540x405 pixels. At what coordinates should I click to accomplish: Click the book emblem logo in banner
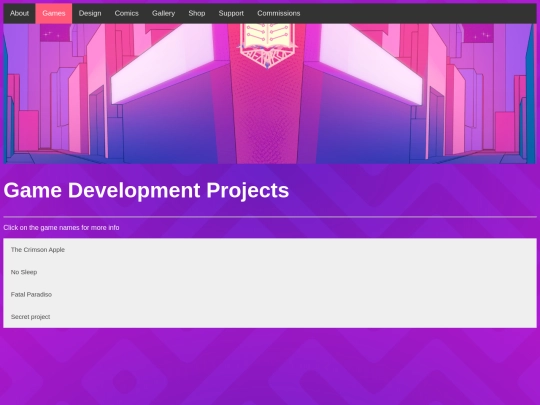click(x=267, y=45)
